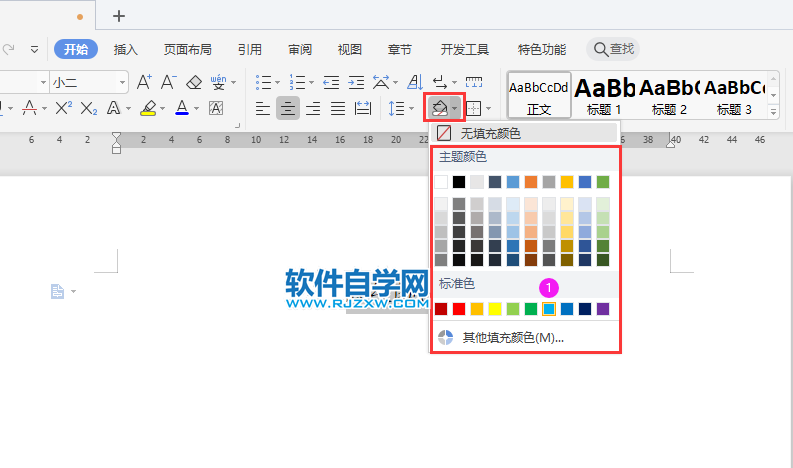The image size is (793, 468).
Task: Expand the highlight color dropdown arrow
Action: [x=162, y=108]
